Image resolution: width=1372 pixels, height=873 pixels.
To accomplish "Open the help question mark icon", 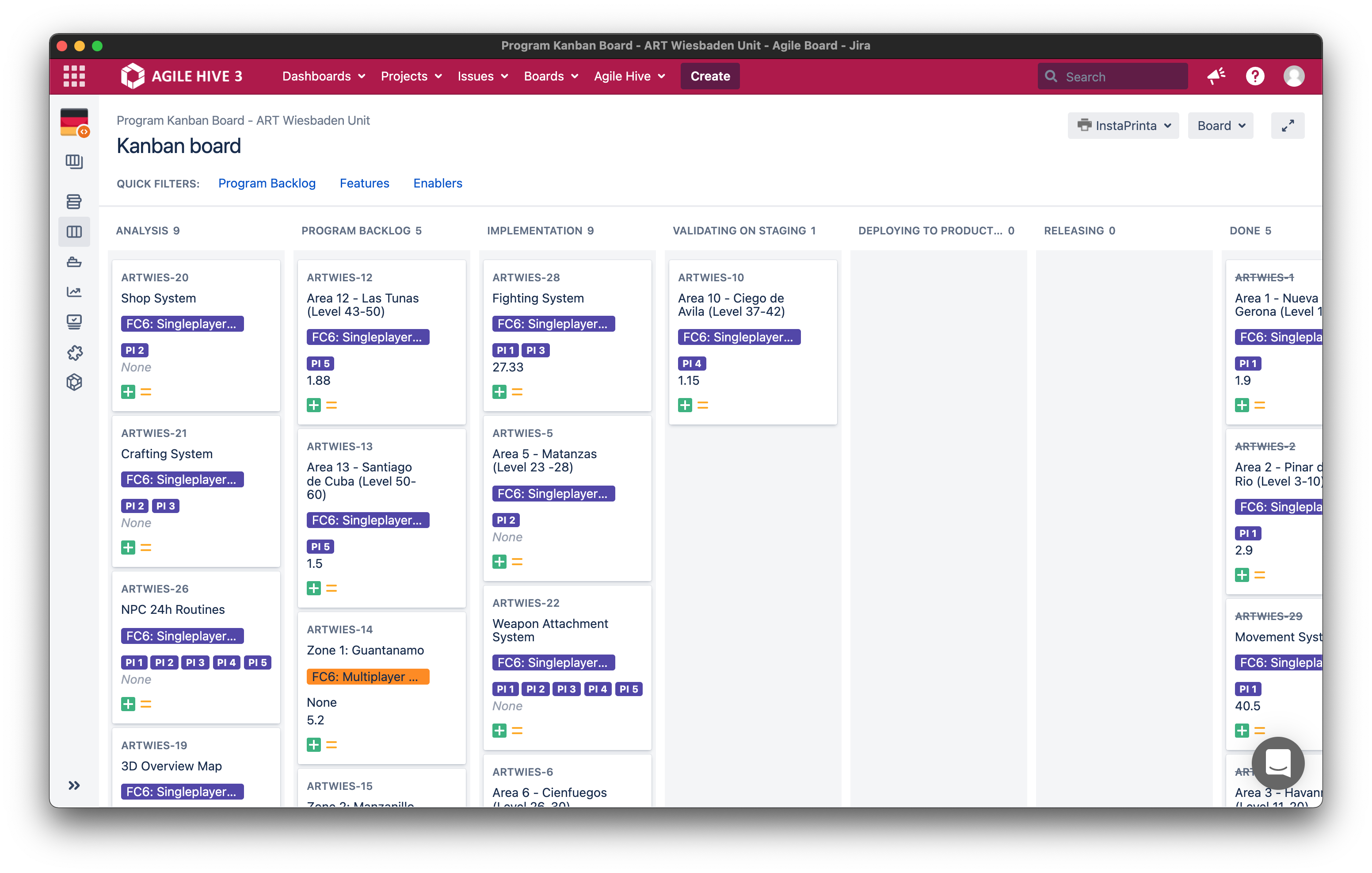I will pos(1254,76).
